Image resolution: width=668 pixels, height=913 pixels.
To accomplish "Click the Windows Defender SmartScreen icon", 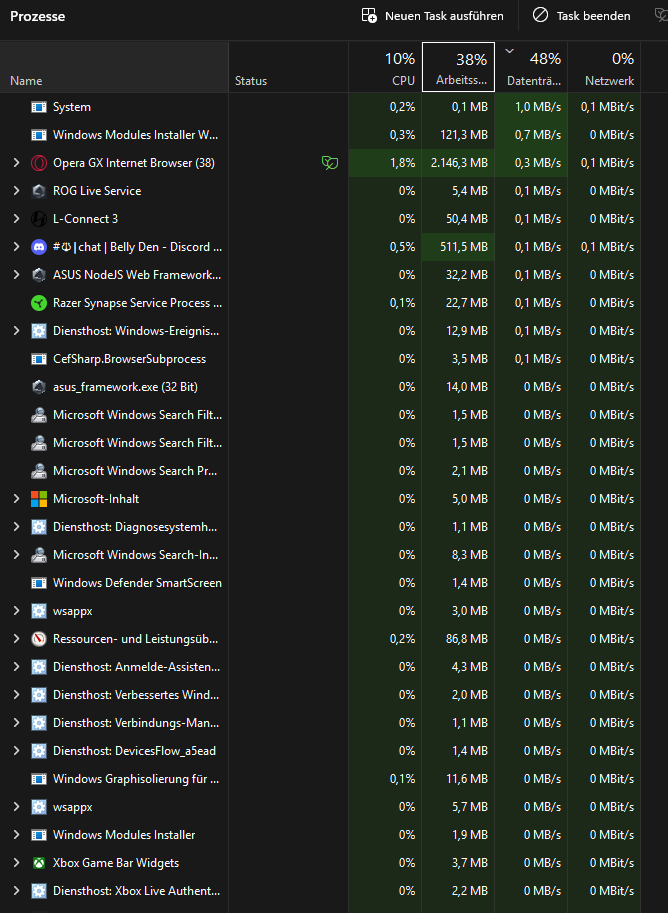I will (38, 583).
